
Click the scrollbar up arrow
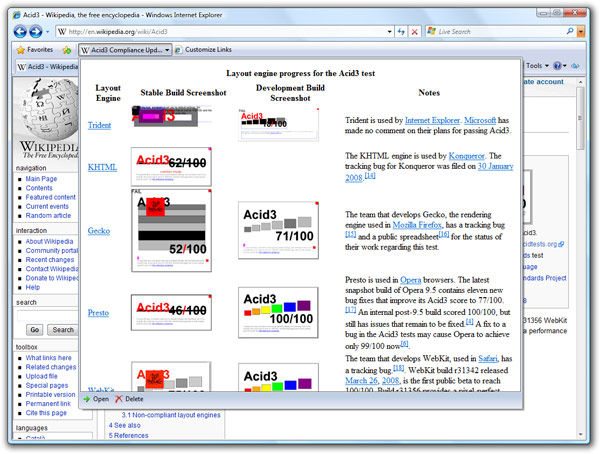tap(580, 82)
